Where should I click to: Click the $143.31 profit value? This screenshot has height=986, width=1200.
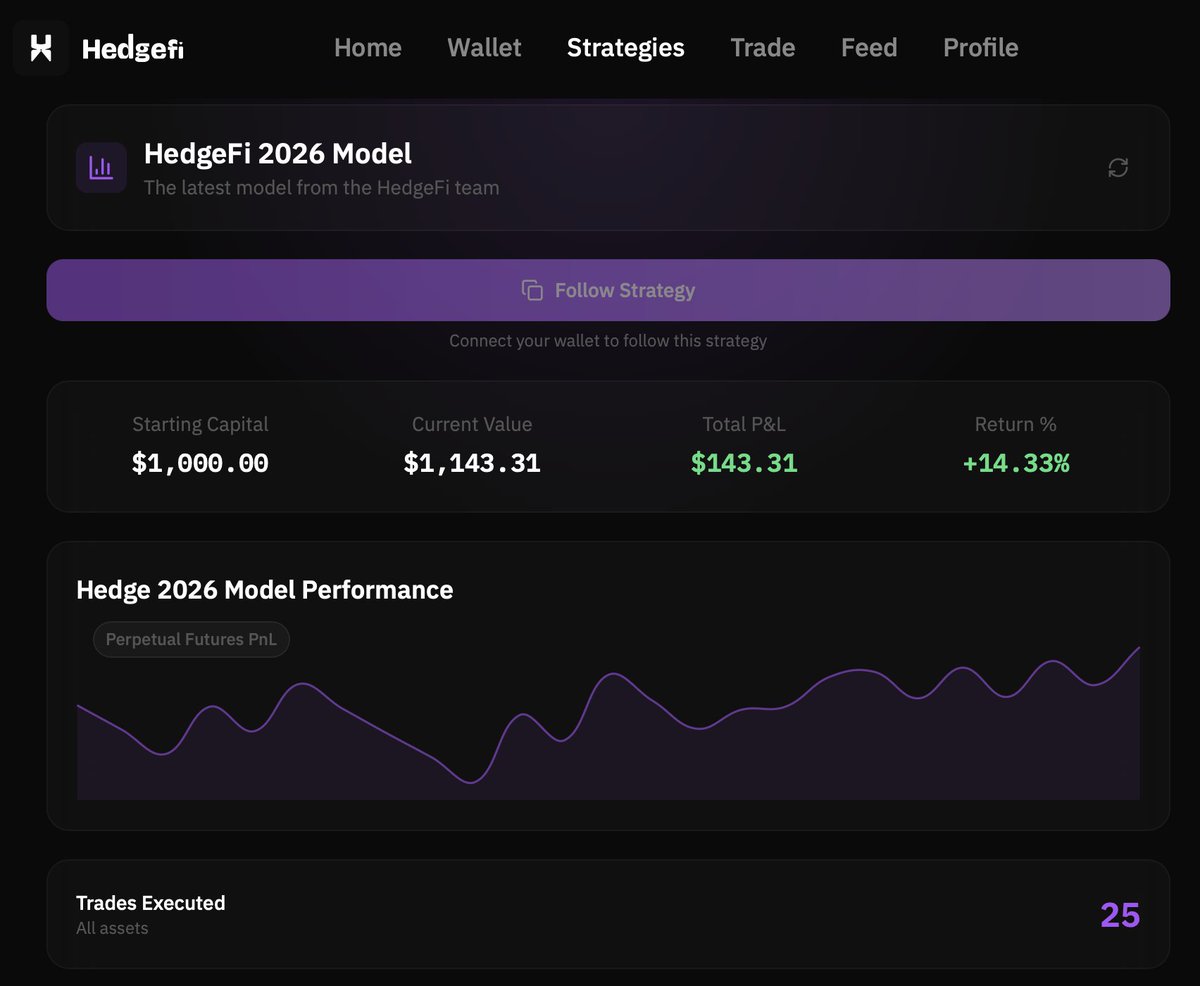[x=744, y=463]
